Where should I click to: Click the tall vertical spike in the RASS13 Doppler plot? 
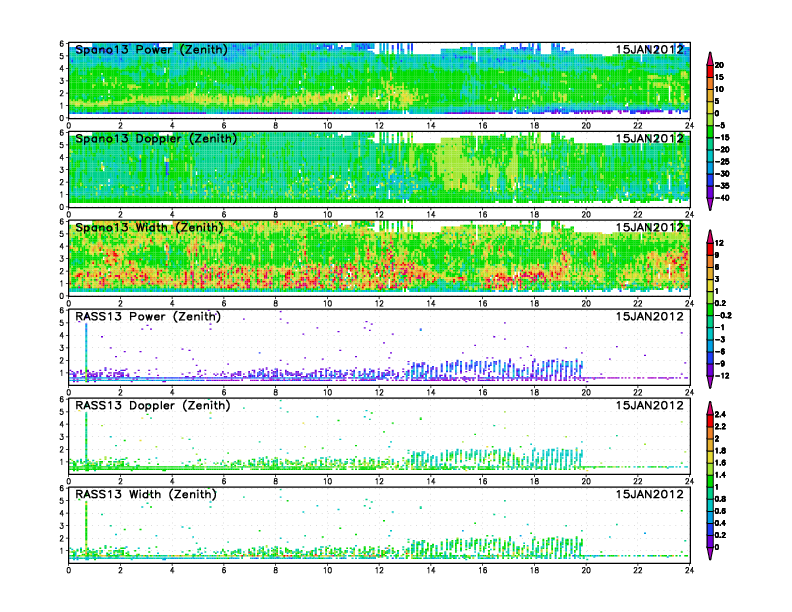[86, 441]
